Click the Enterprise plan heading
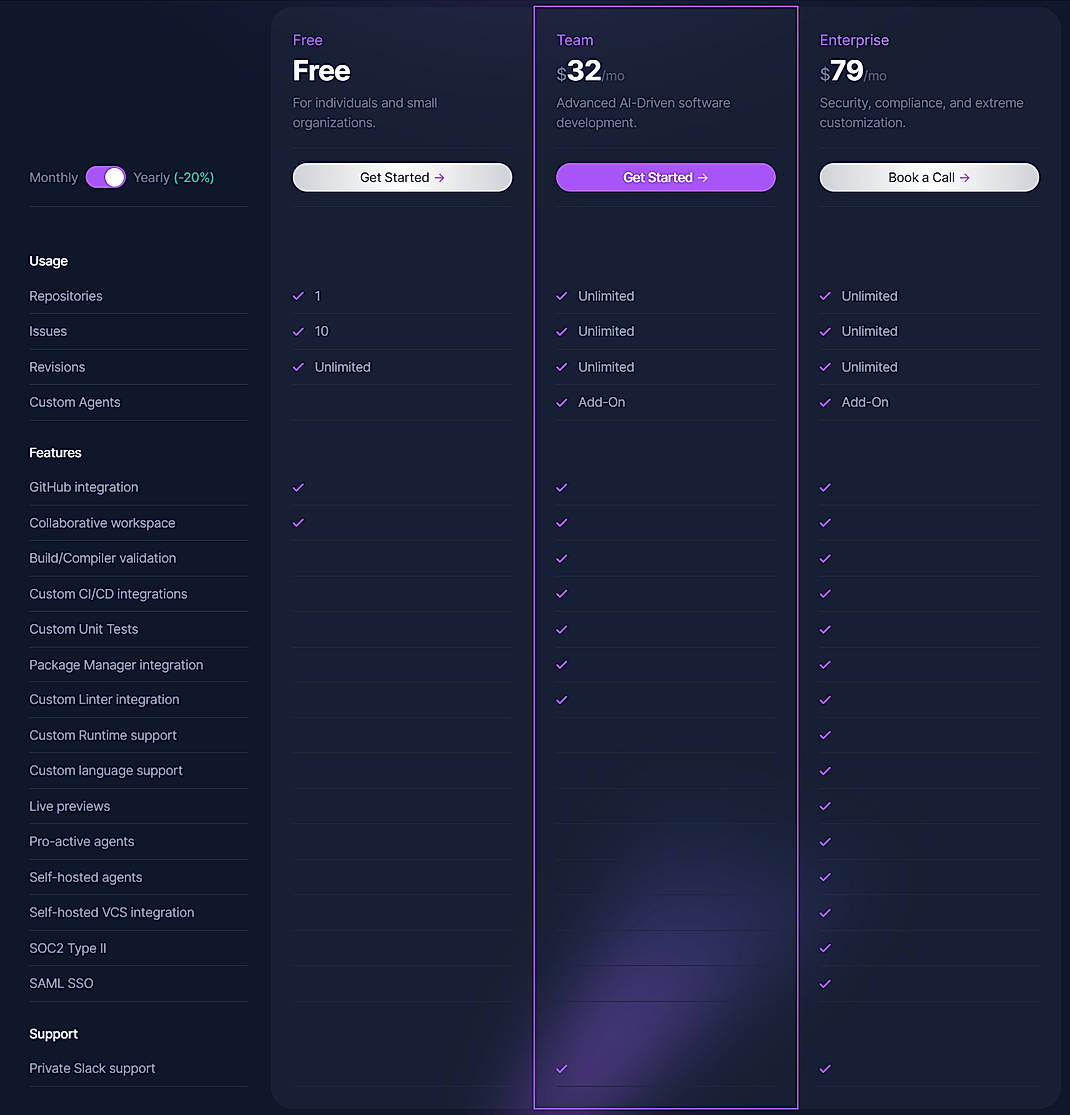The height and width of the screenshot is (1115, 1070). coord(854,40)
